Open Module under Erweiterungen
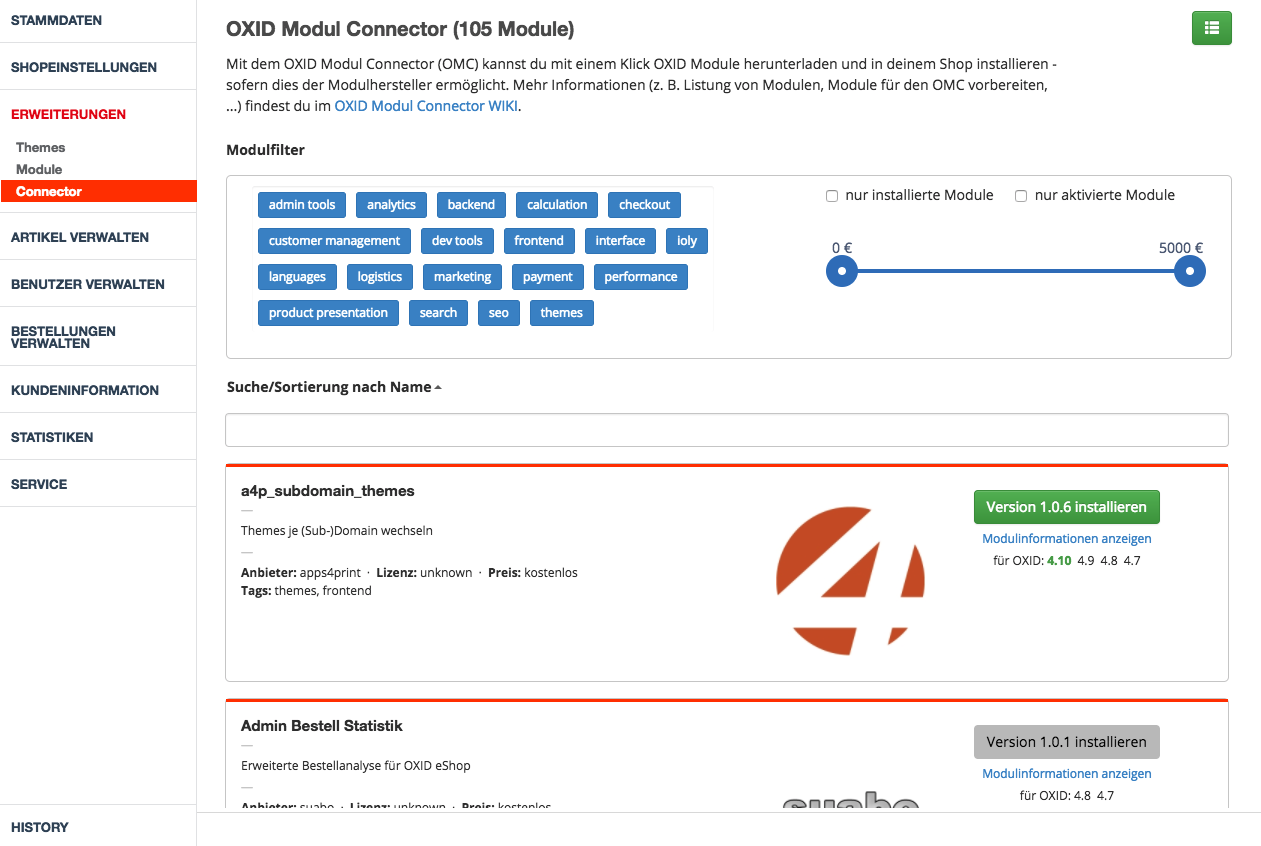The height and width of the screenshot is (846, 1261). [x=39, y=169]
